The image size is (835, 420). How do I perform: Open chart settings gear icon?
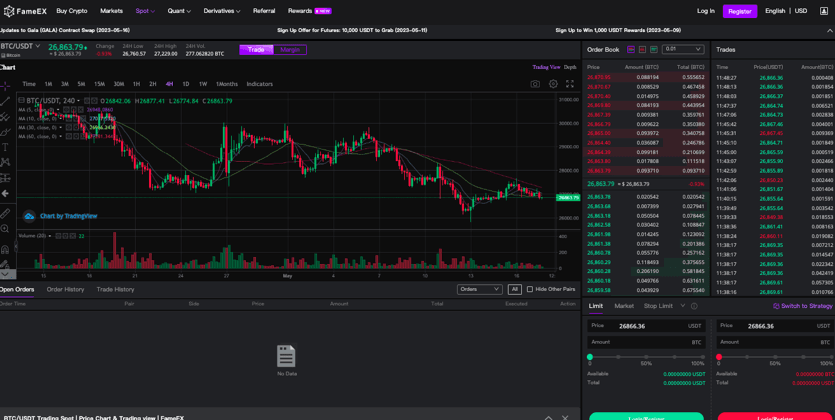point(553,84)
